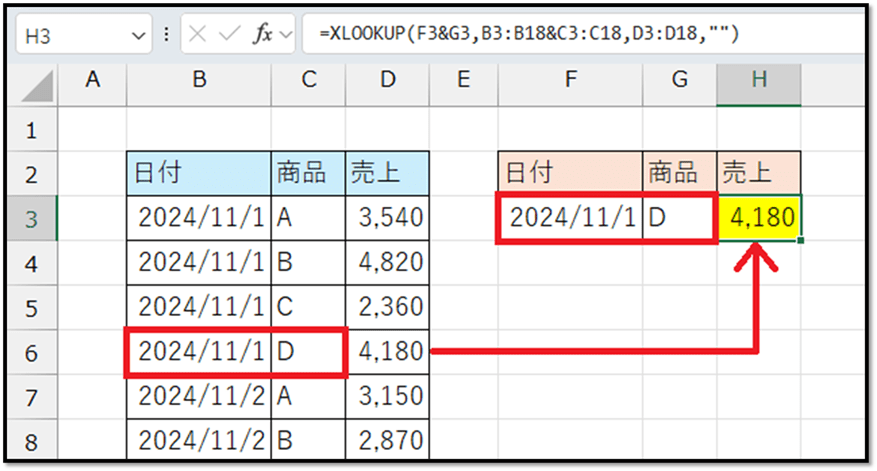
Task: Click cell F3 containing date 2024/11/1
Action: (570, 219)
